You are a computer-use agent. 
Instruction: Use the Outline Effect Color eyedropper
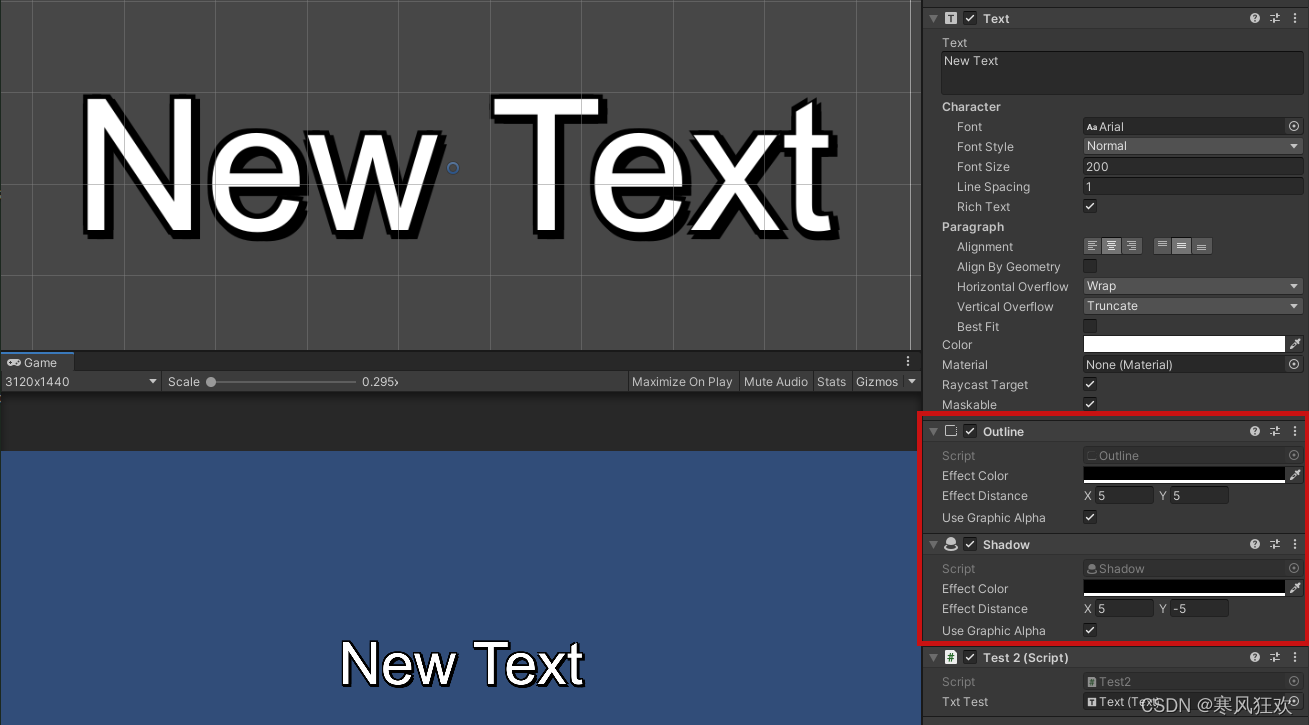pos(1295,475)
